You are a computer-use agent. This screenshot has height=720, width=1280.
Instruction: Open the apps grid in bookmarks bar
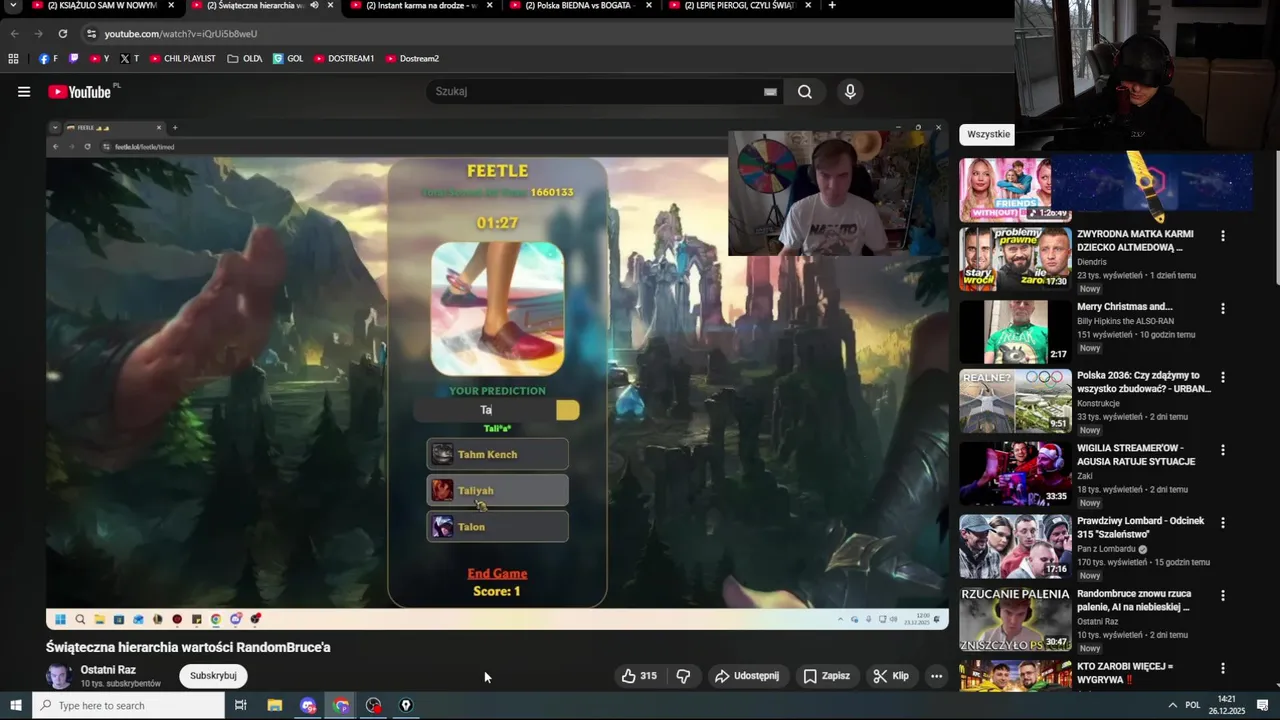click(13, 59)
